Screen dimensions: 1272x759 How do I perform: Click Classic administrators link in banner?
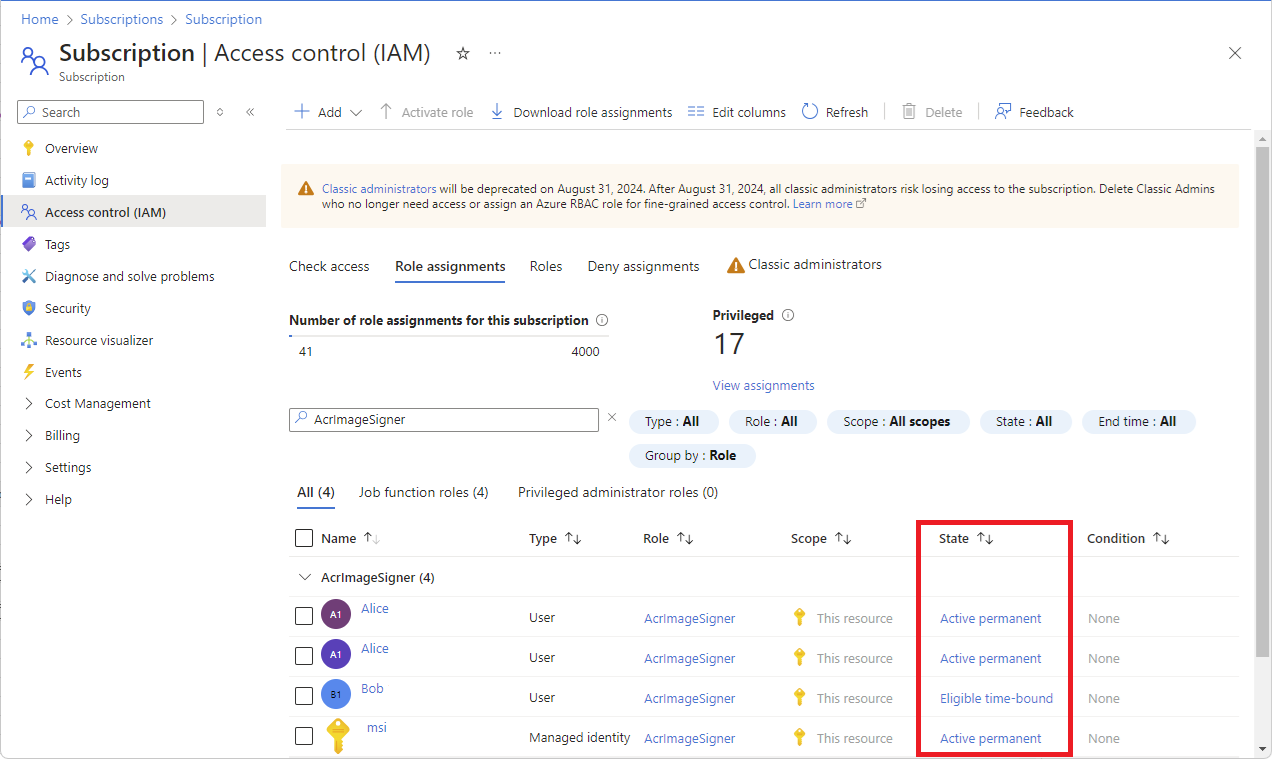(379, 188)
